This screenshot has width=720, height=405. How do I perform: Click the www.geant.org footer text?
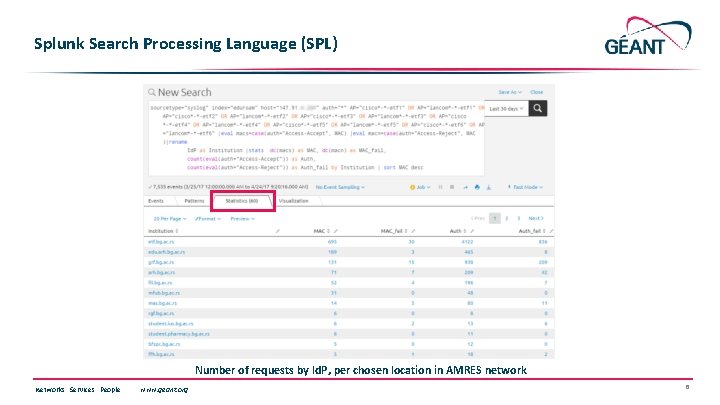tap(164, 390)
